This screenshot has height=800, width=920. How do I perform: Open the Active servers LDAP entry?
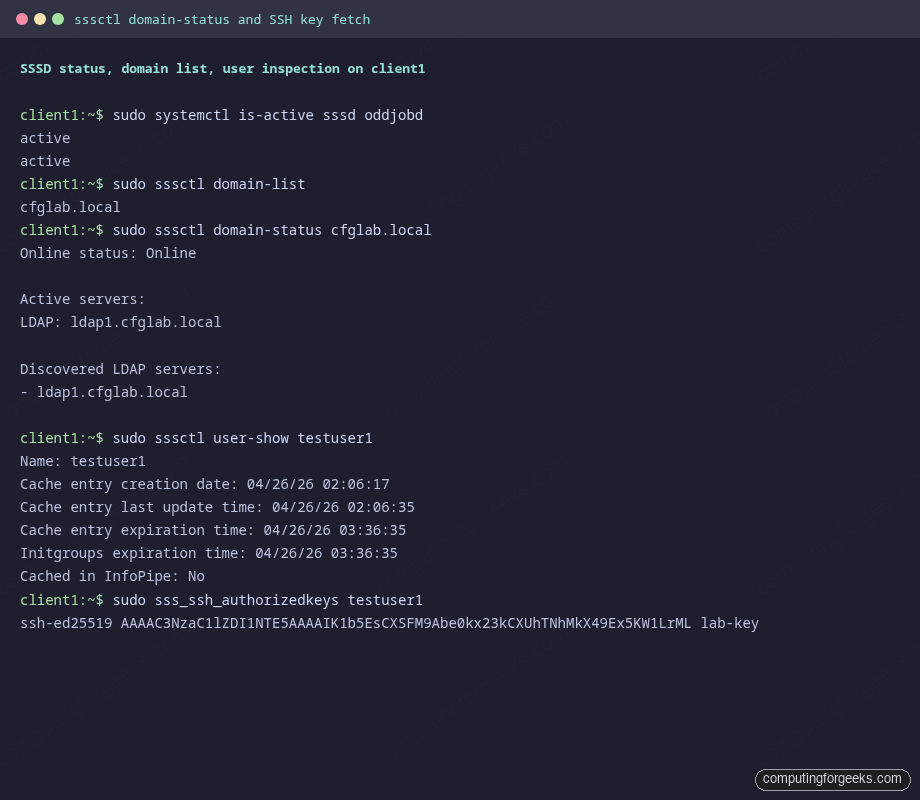pyautogui.click(x=120, y=322)
